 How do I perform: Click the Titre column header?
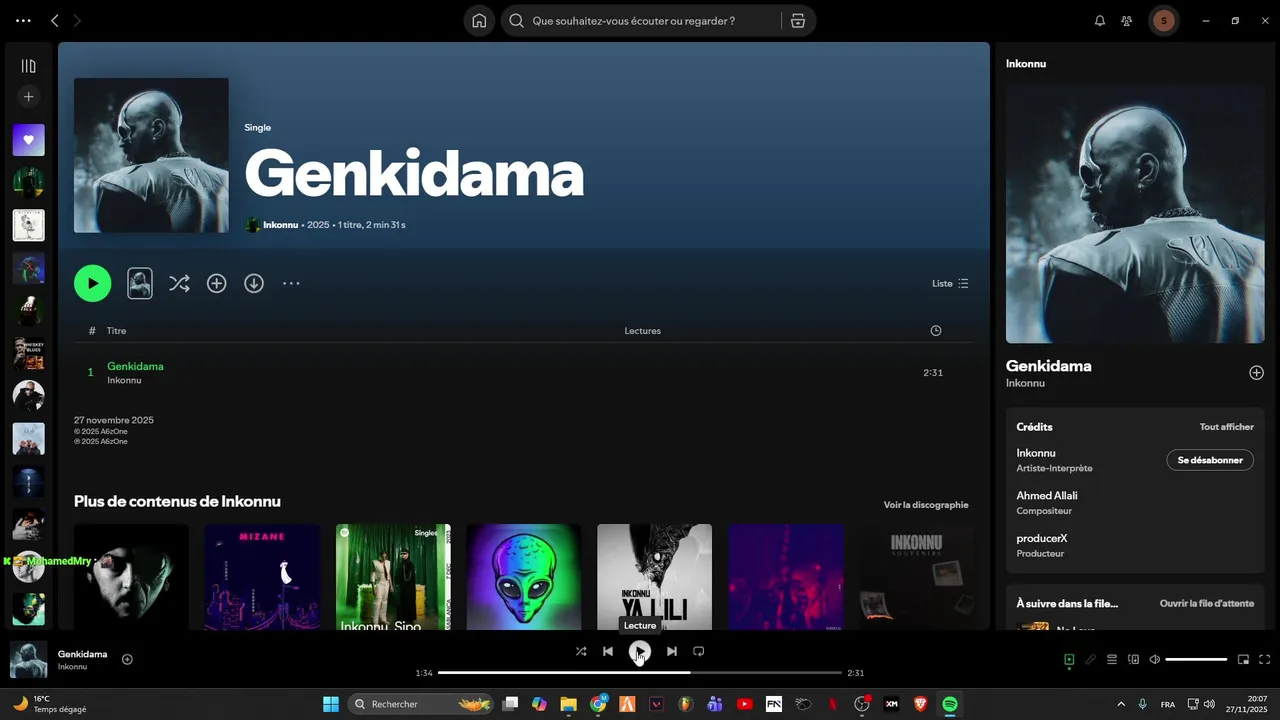pyautogui.click(x=116, y=331)
